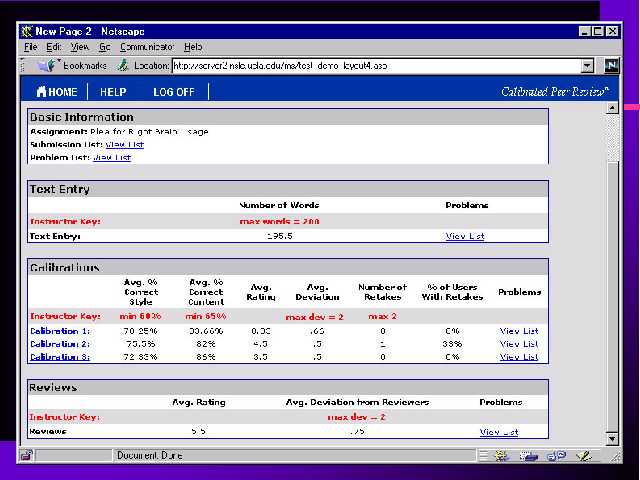Click the 'Document: Done' status text

coord(149,455)
